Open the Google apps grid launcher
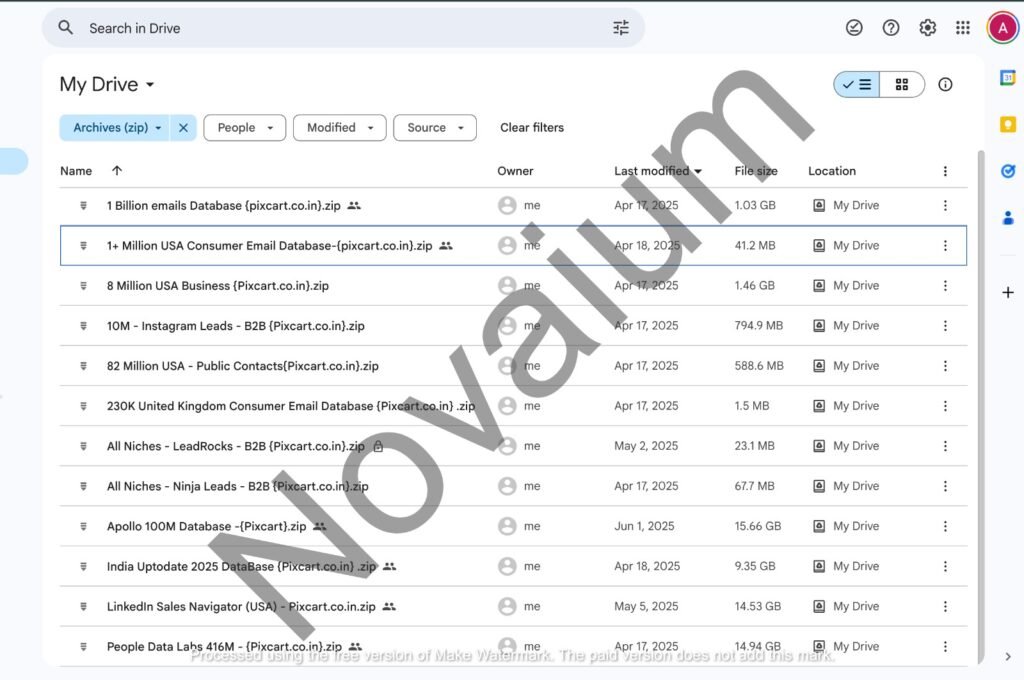1024x680 pixels. 963,28
